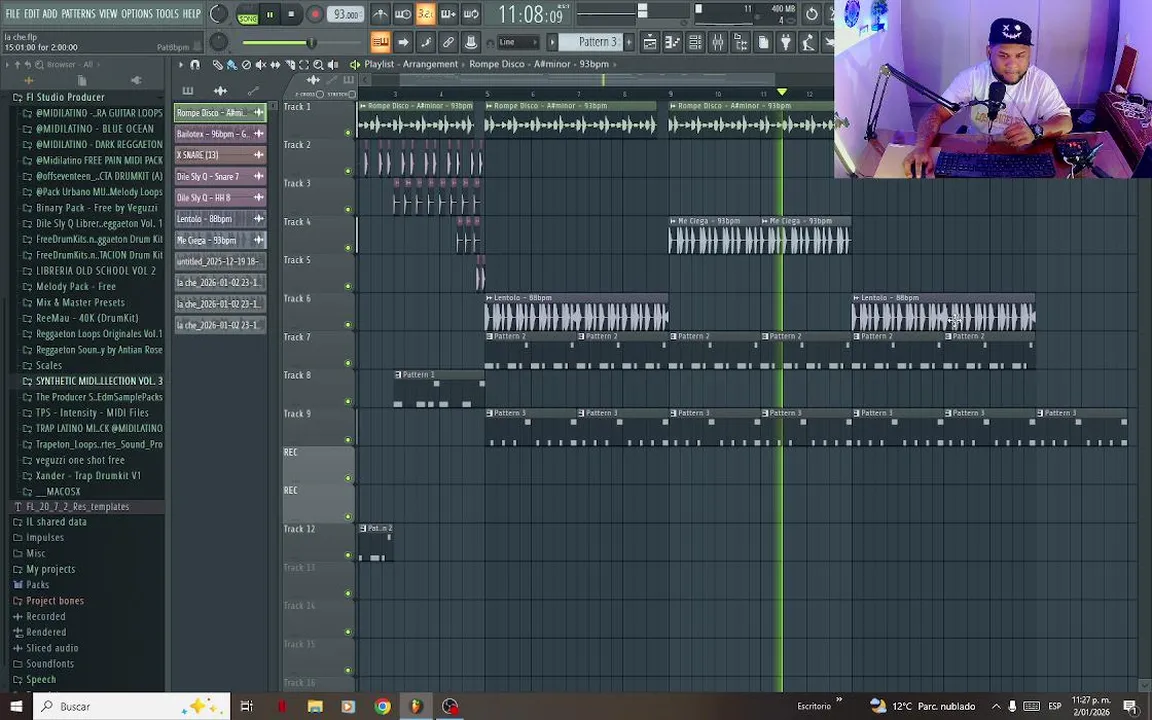Open the OPTIONS menu
1152x720 pixels.
(x=136, y=14)
